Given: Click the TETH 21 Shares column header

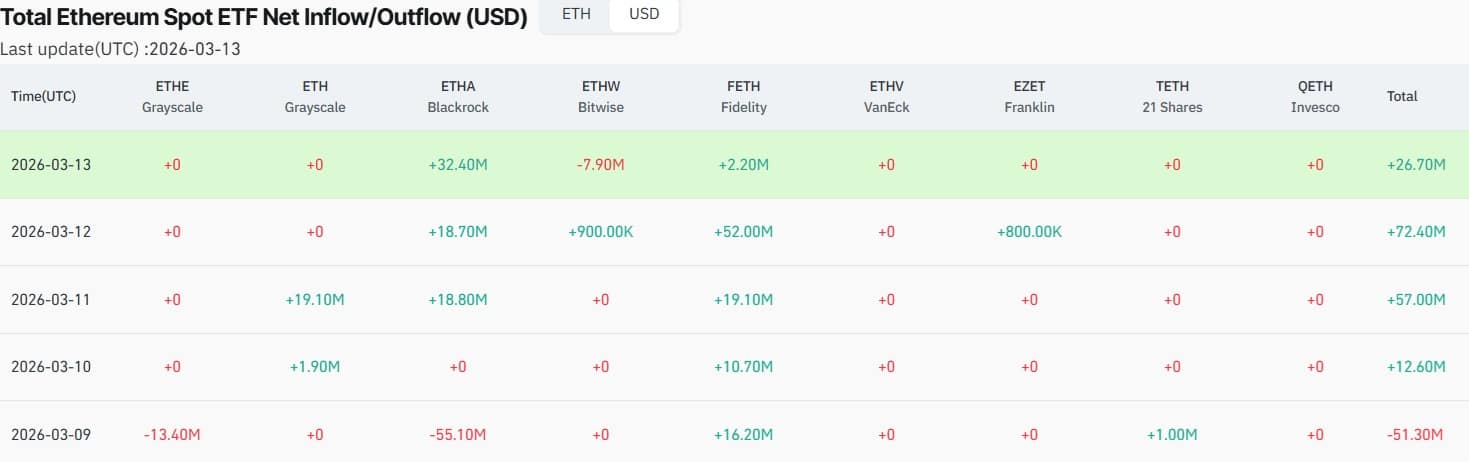Looking at the screenshot, I should coord(1172,97).
